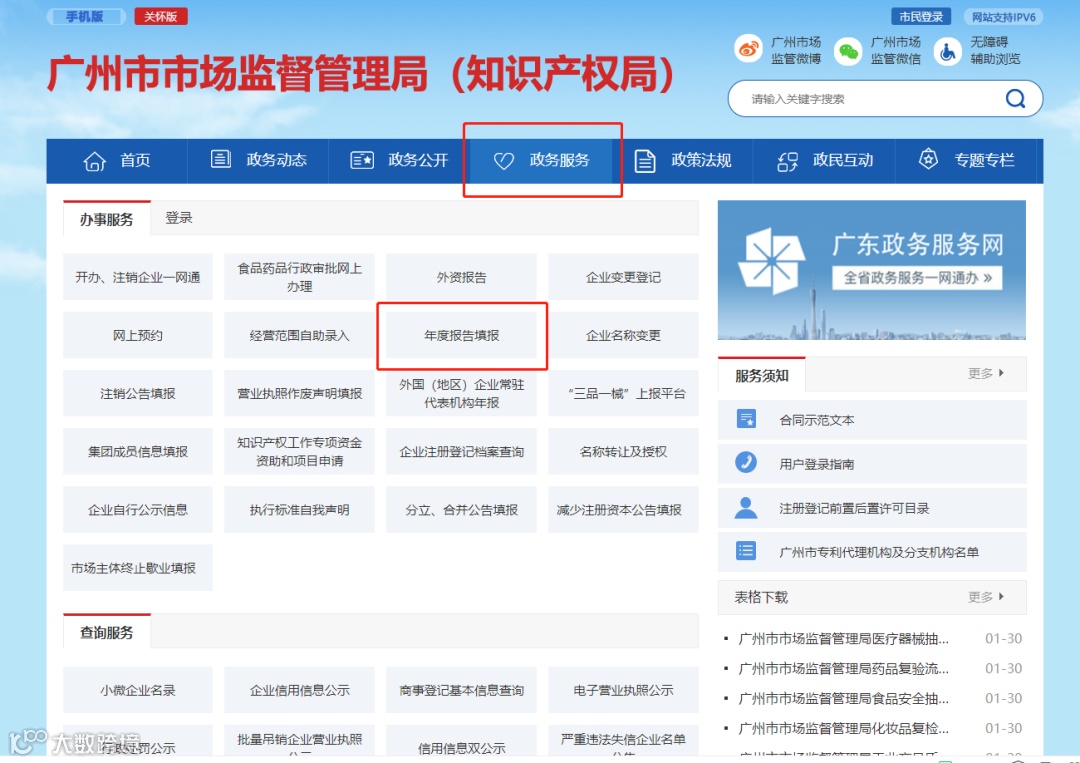Click the wheelchair accessibility icon
Screen dimensions: 1080x763
(x=948, y=51)
